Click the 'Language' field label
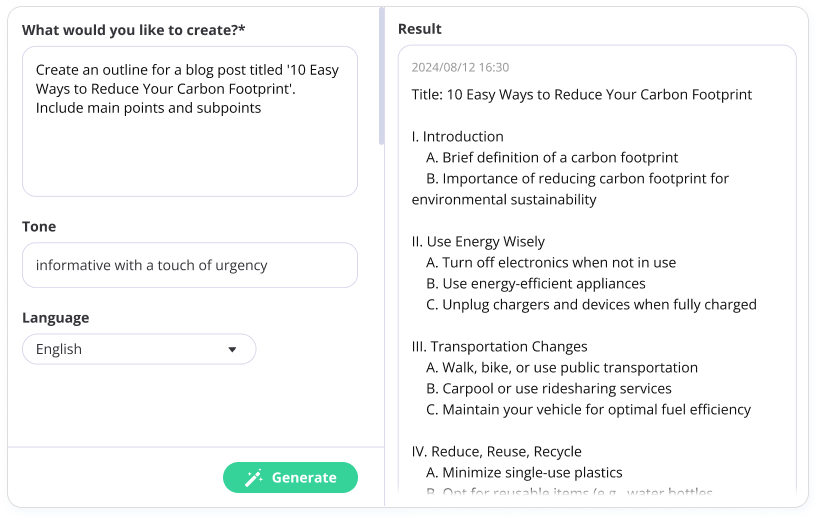Image resolution: width=820 pixels, height=520 pixels. pyautogui.click(x=55, y=317)
